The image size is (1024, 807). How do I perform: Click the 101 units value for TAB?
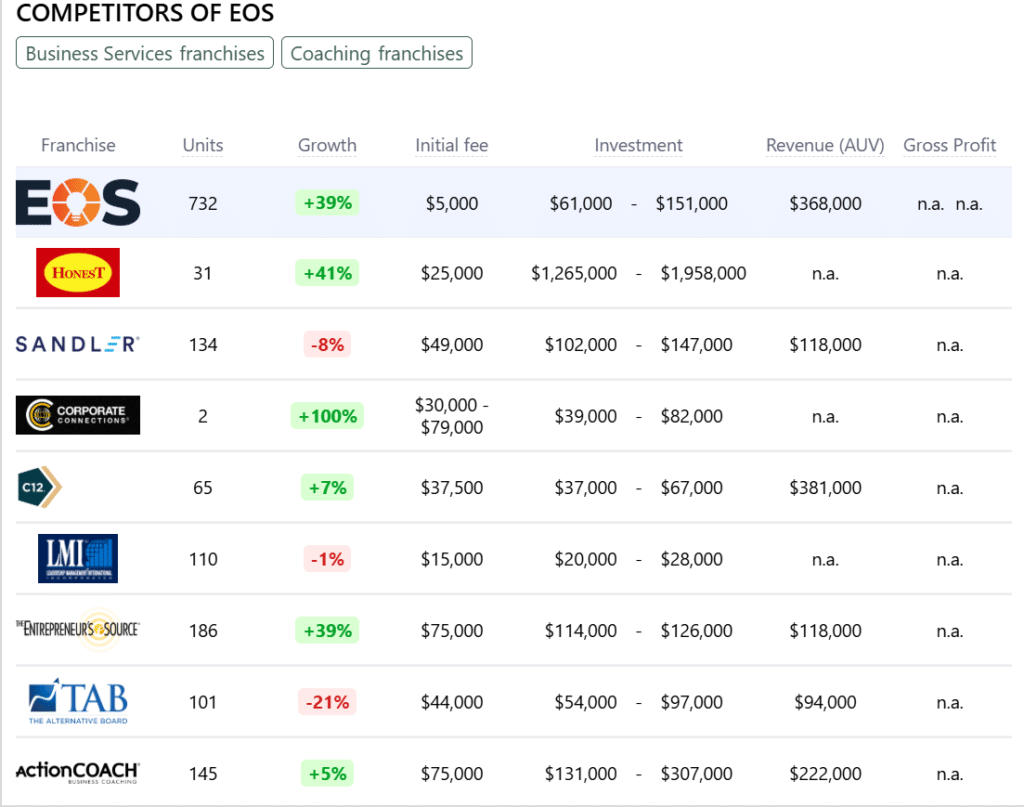click(x=202, y=703)
